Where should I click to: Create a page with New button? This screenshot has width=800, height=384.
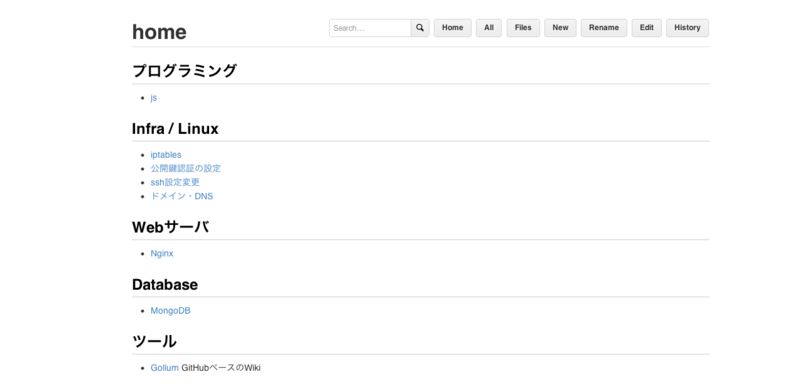click(560, 28)
